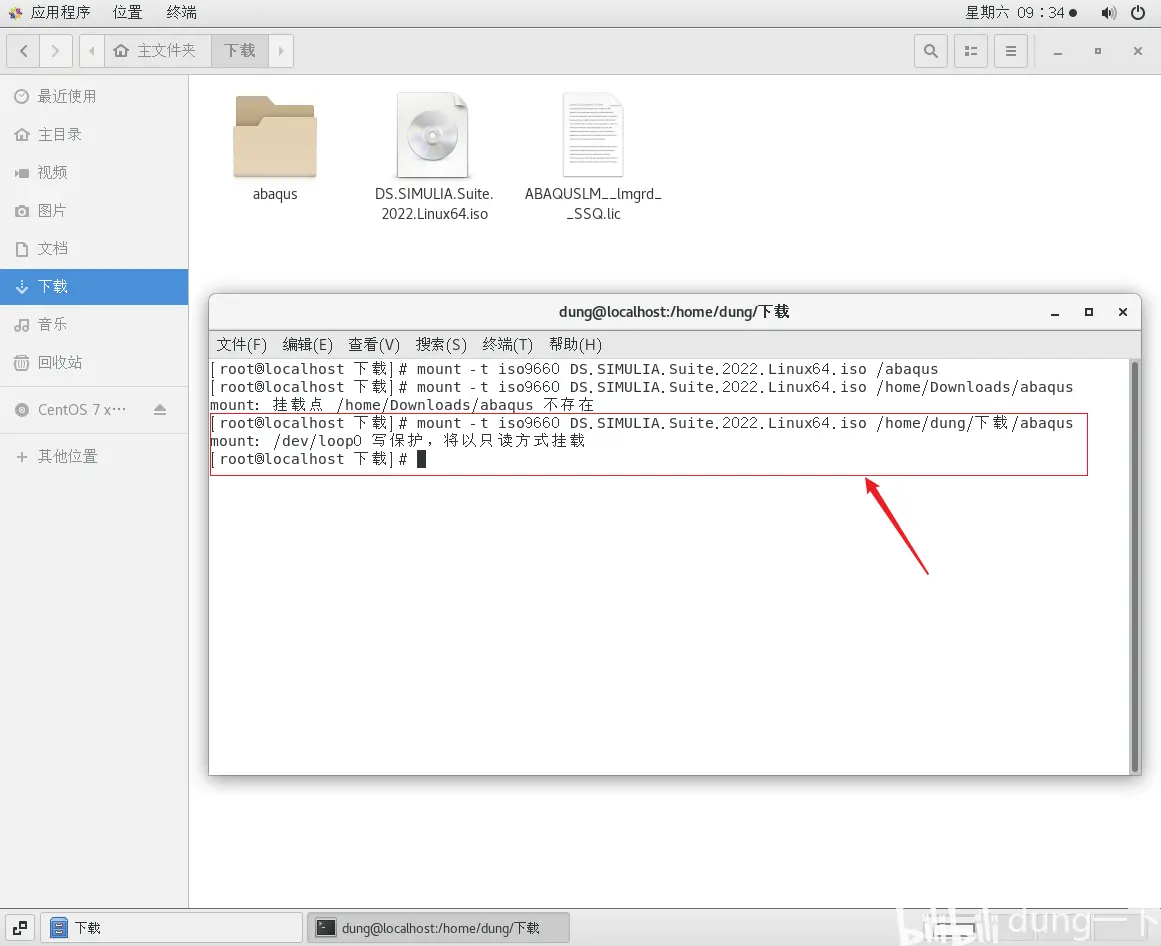Open terminal 编辑(E) menu
Screen dimensions: 1161x946
(x=307, y=345)
